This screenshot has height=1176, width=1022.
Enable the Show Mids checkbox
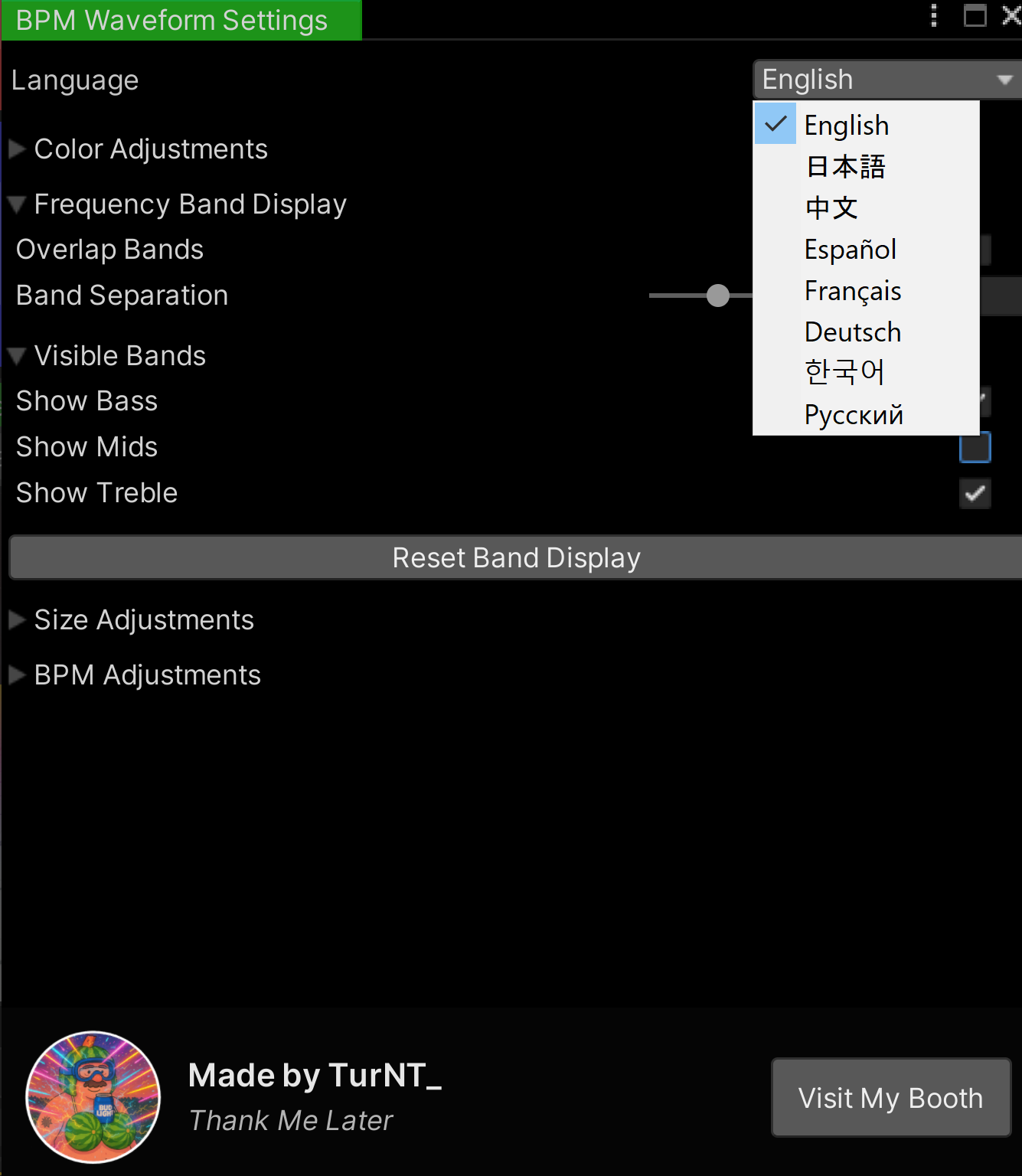pyautogui.click(x=975, y=447)
